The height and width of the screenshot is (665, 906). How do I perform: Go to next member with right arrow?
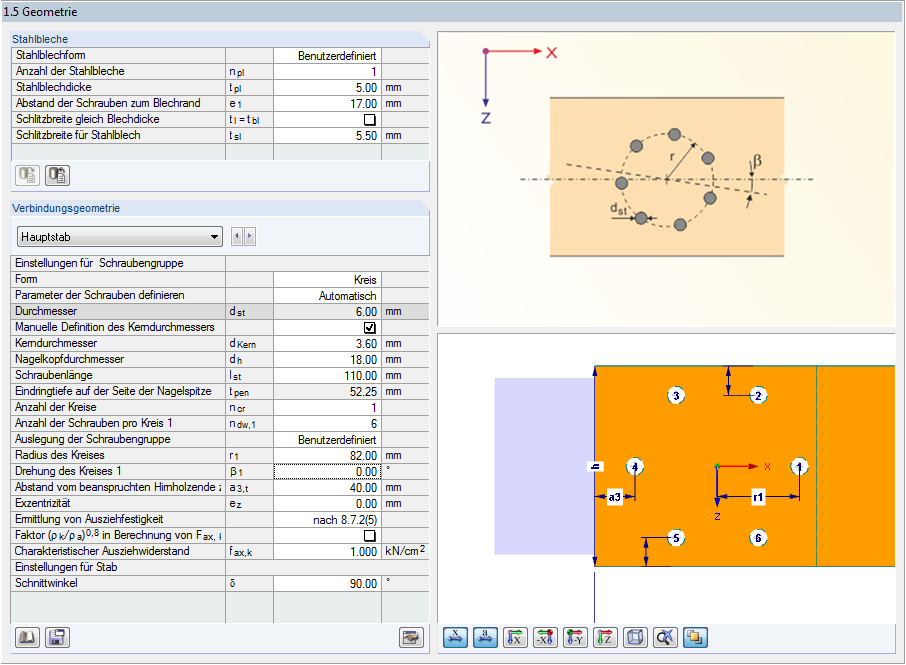tap(250, 236)
